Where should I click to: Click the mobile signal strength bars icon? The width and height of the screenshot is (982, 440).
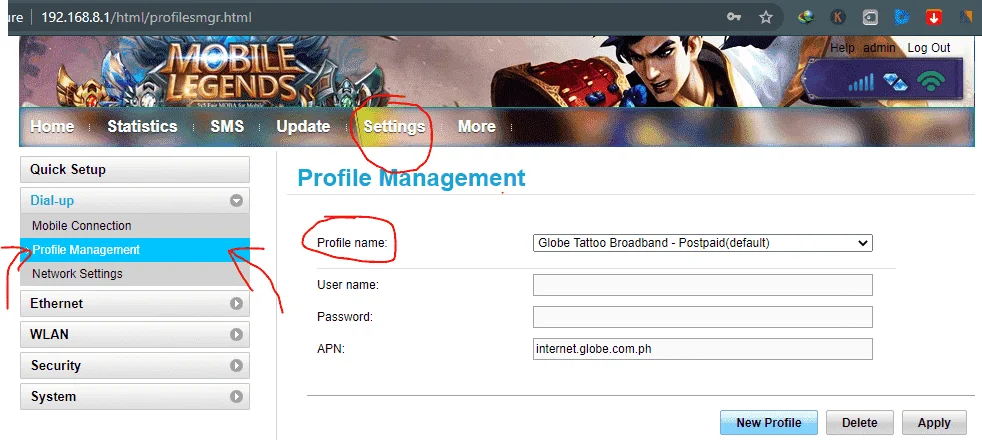click(861, 82)
